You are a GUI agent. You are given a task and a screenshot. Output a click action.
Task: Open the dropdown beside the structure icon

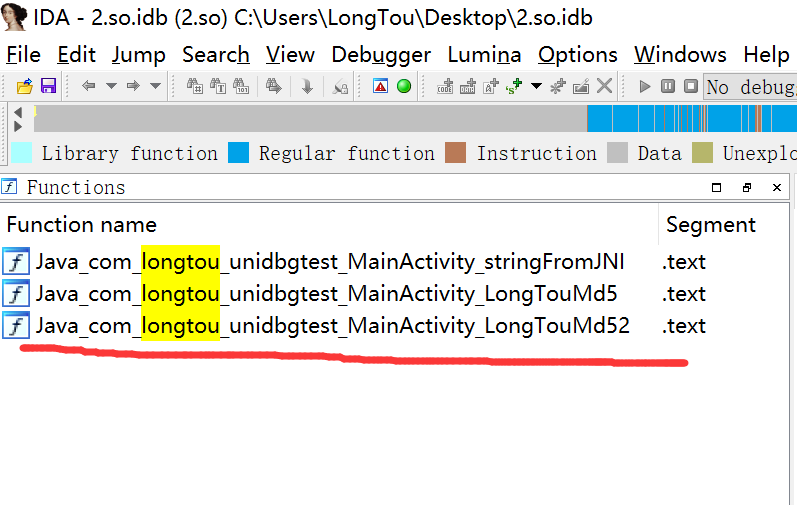click(536, 86)
